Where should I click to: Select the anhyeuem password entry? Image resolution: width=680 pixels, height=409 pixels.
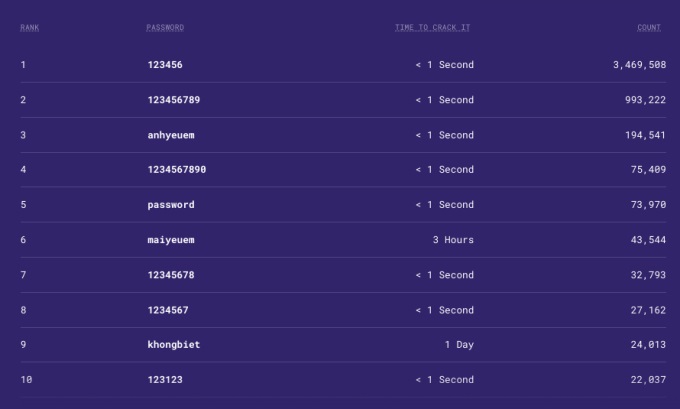(x=171, y=135)
